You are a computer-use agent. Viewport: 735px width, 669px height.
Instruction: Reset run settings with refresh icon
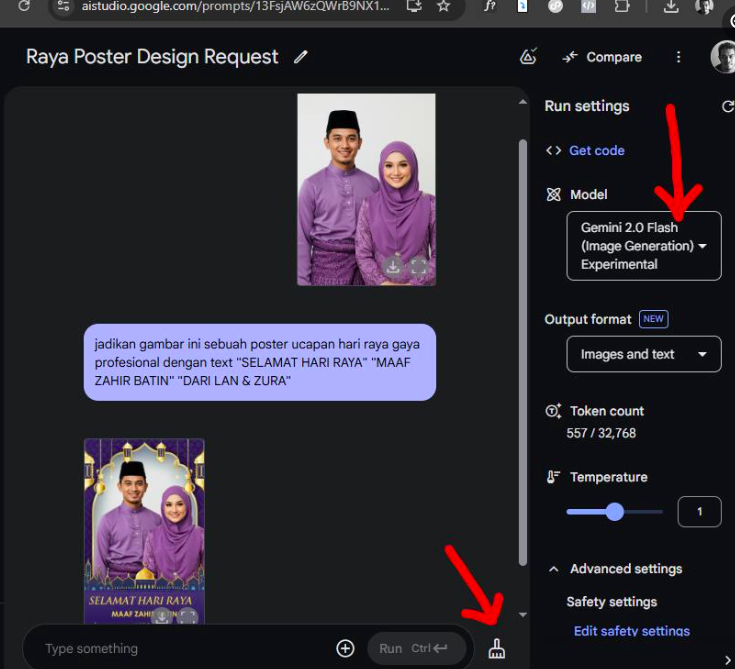click(x=728, y=106)
